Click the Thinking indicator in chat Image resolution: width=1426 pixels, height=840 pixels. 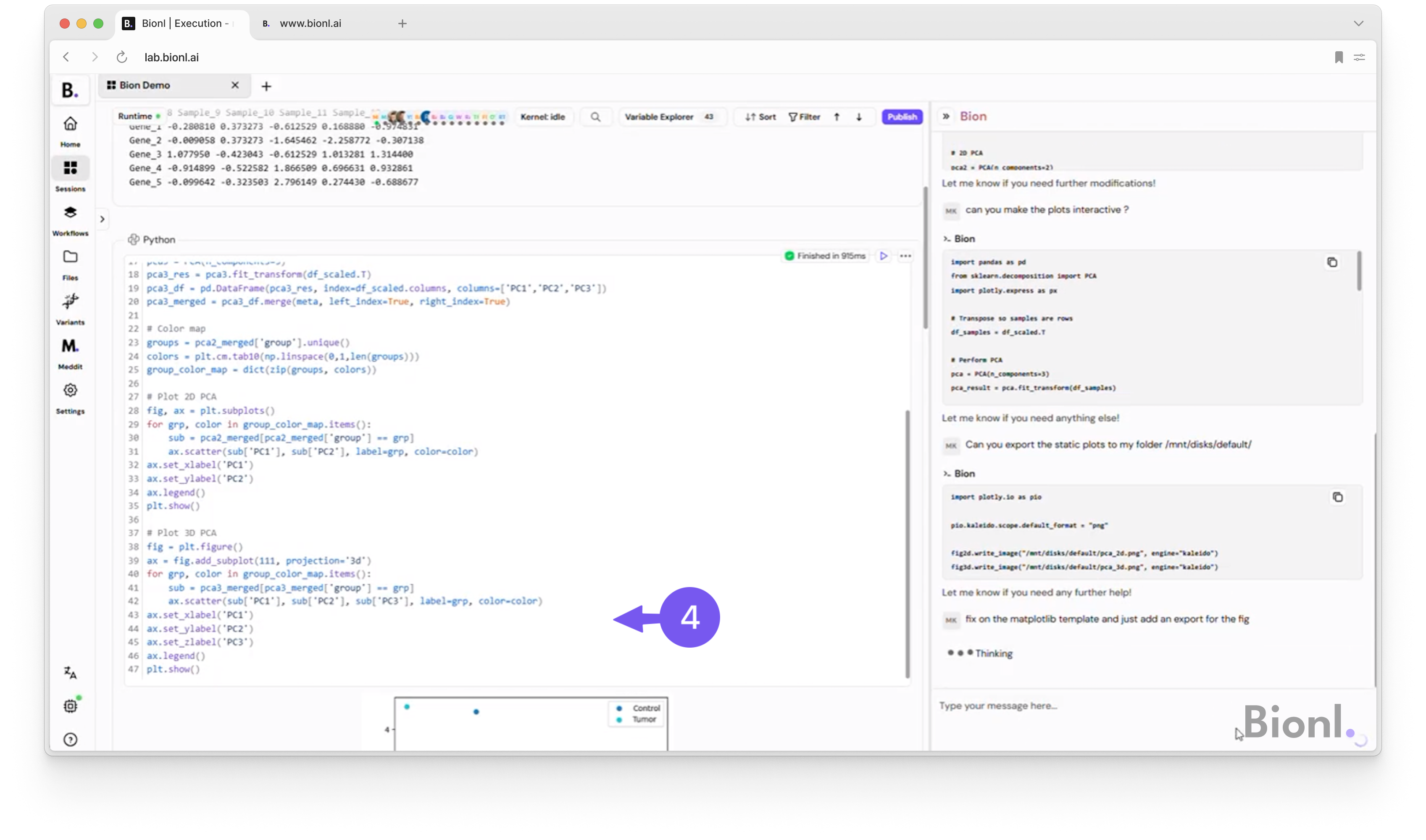[980, 653]
